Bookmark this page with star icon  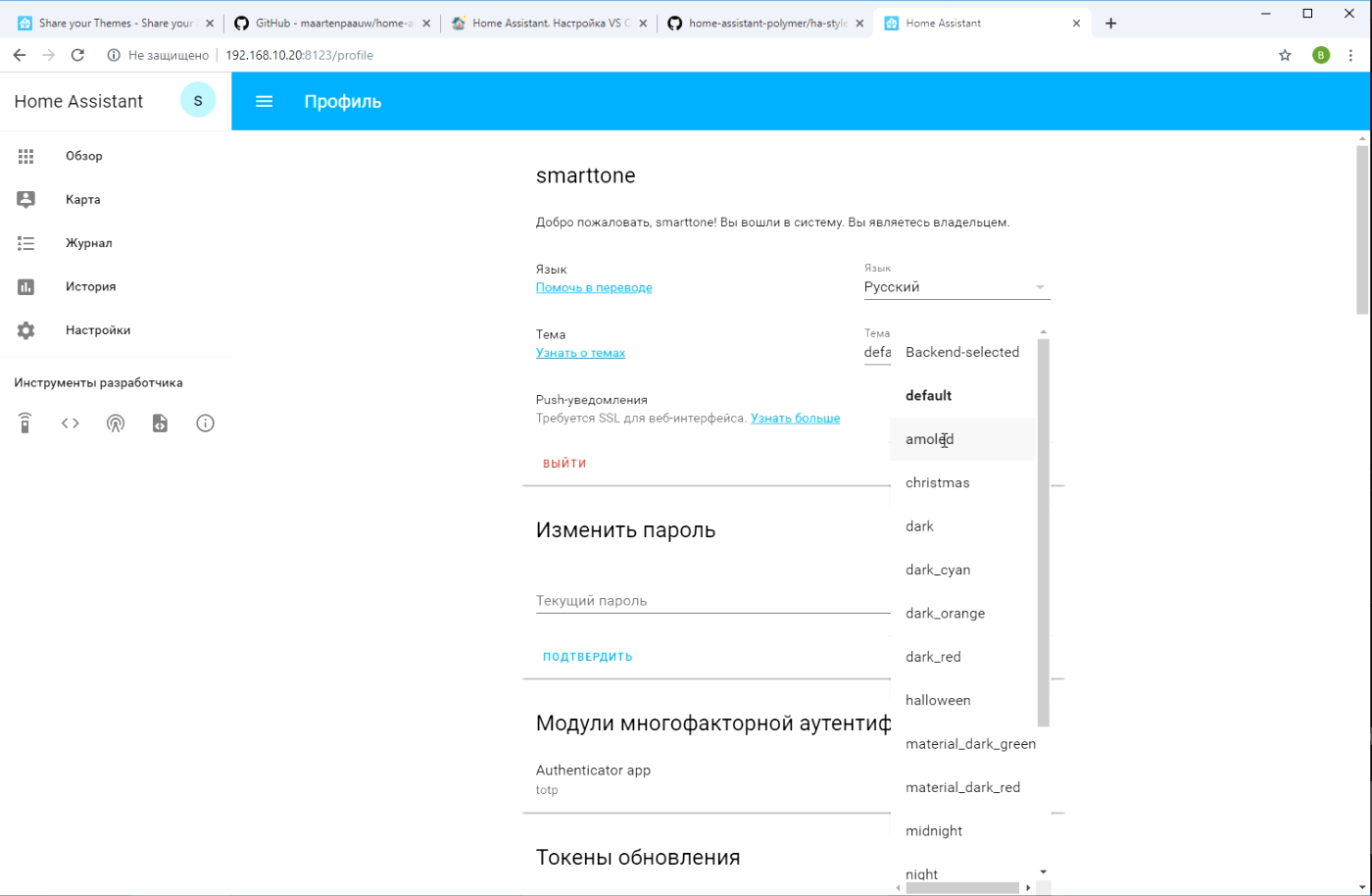[x=1285, y=55]
